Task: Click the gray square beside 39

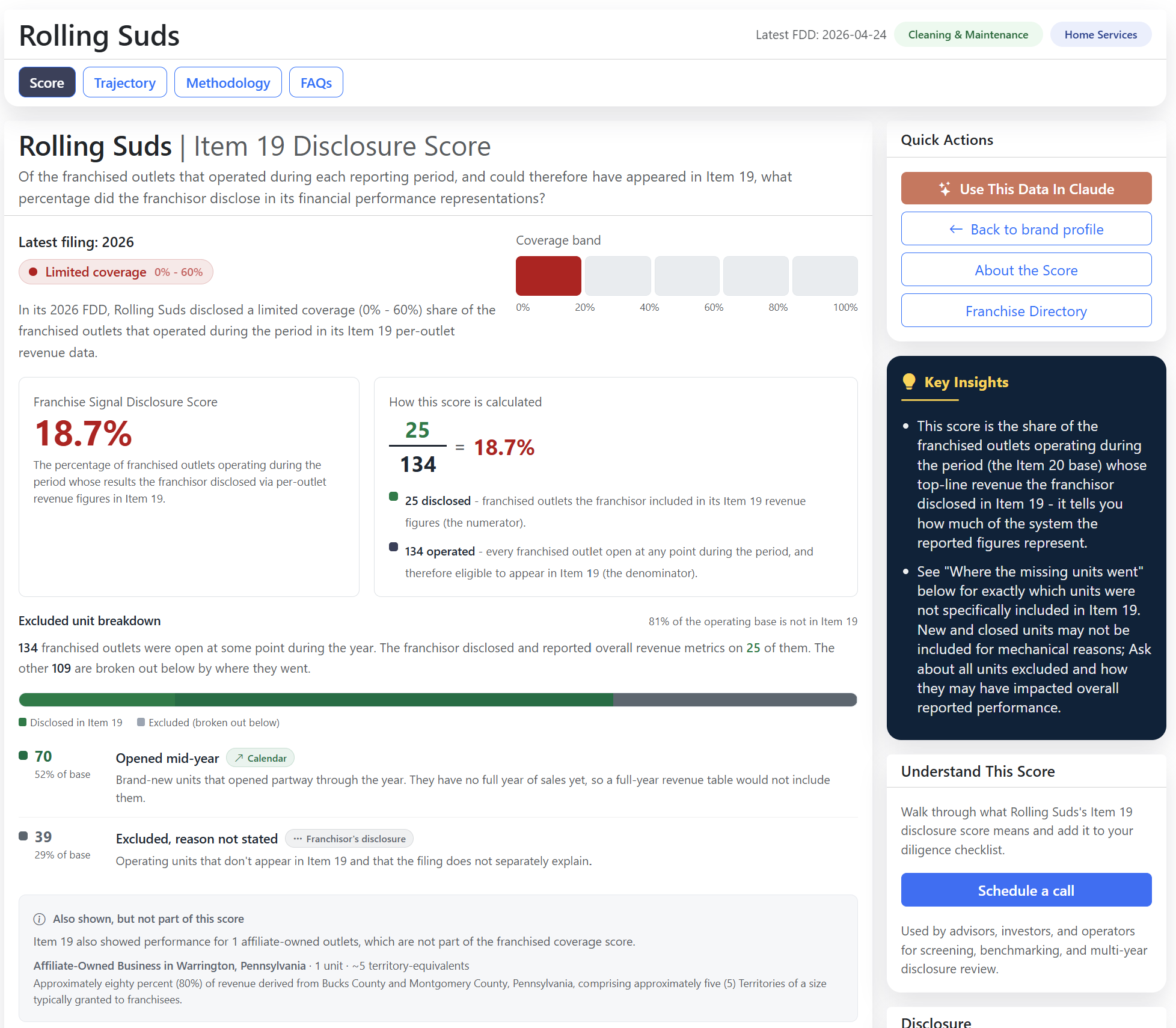Action: point(23,836)
